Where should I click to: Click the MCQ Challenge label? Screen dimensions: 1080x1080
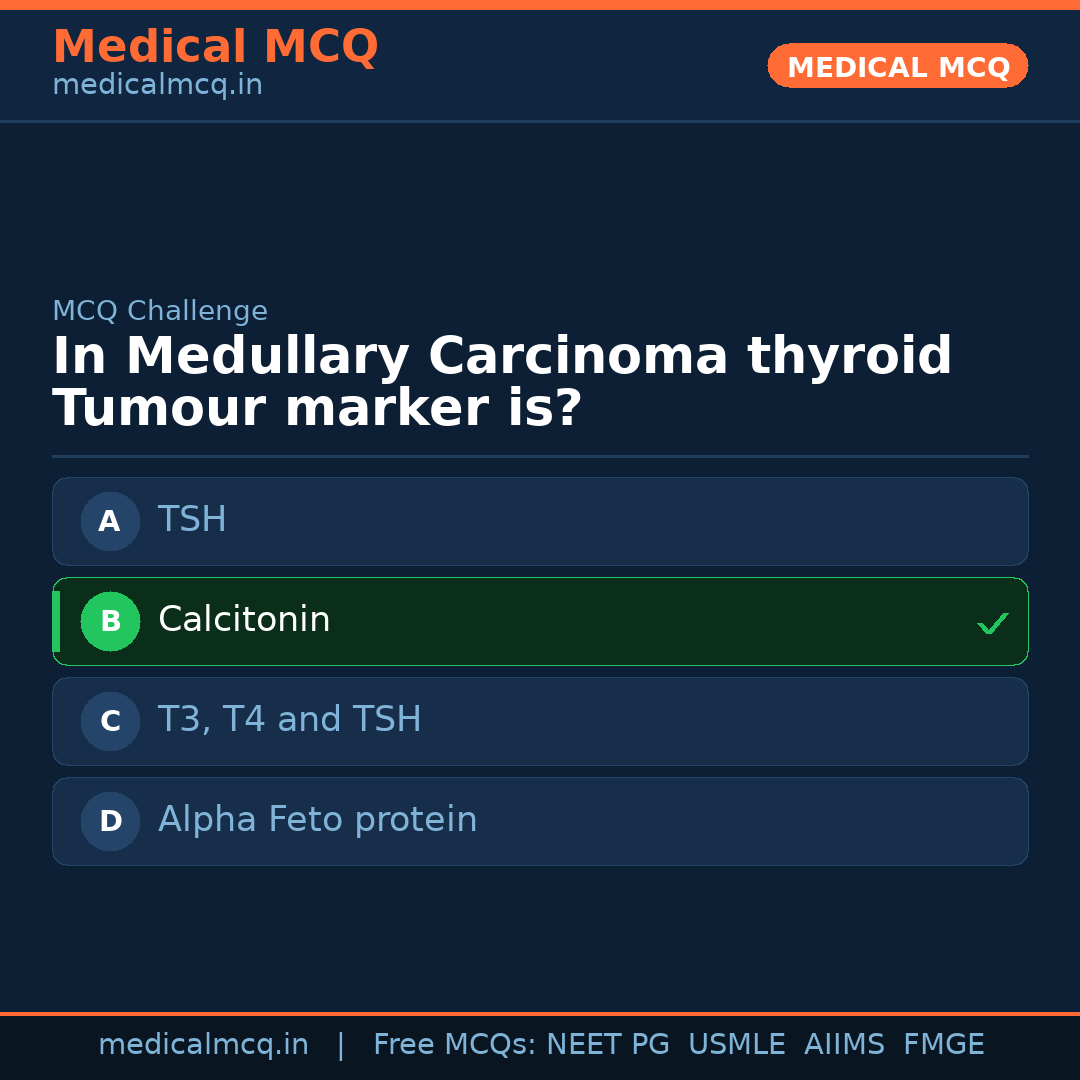160,311
